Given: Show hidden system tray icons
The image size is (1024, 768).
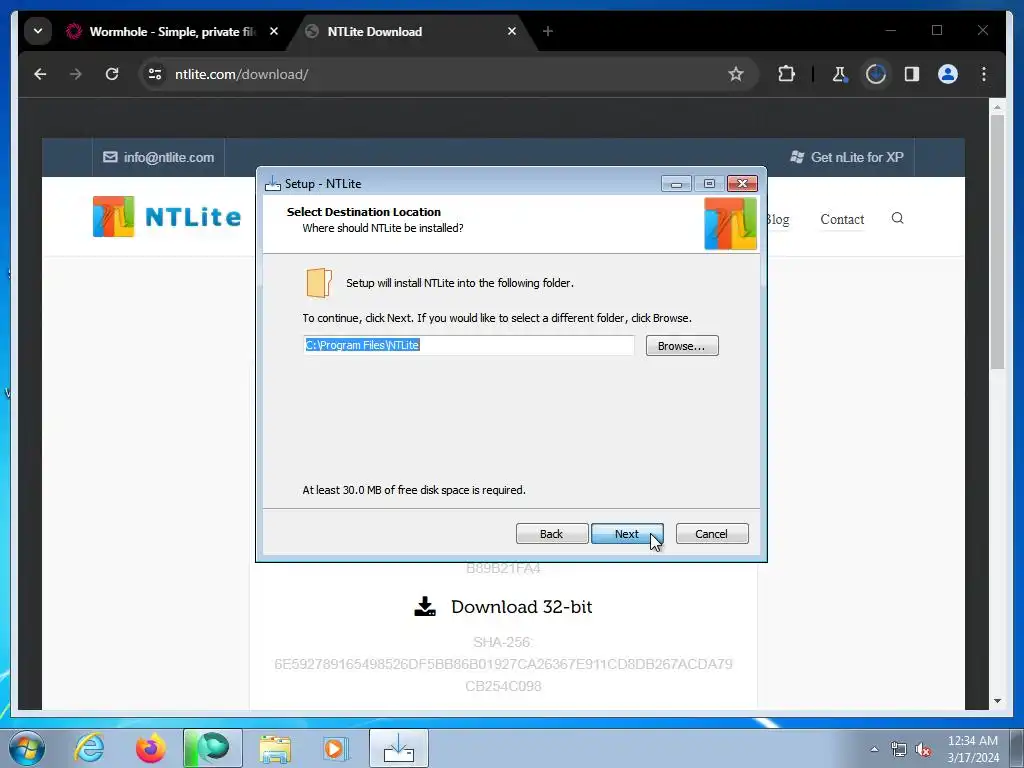Looking at the screenshot, I should click(x=874, y=749).
